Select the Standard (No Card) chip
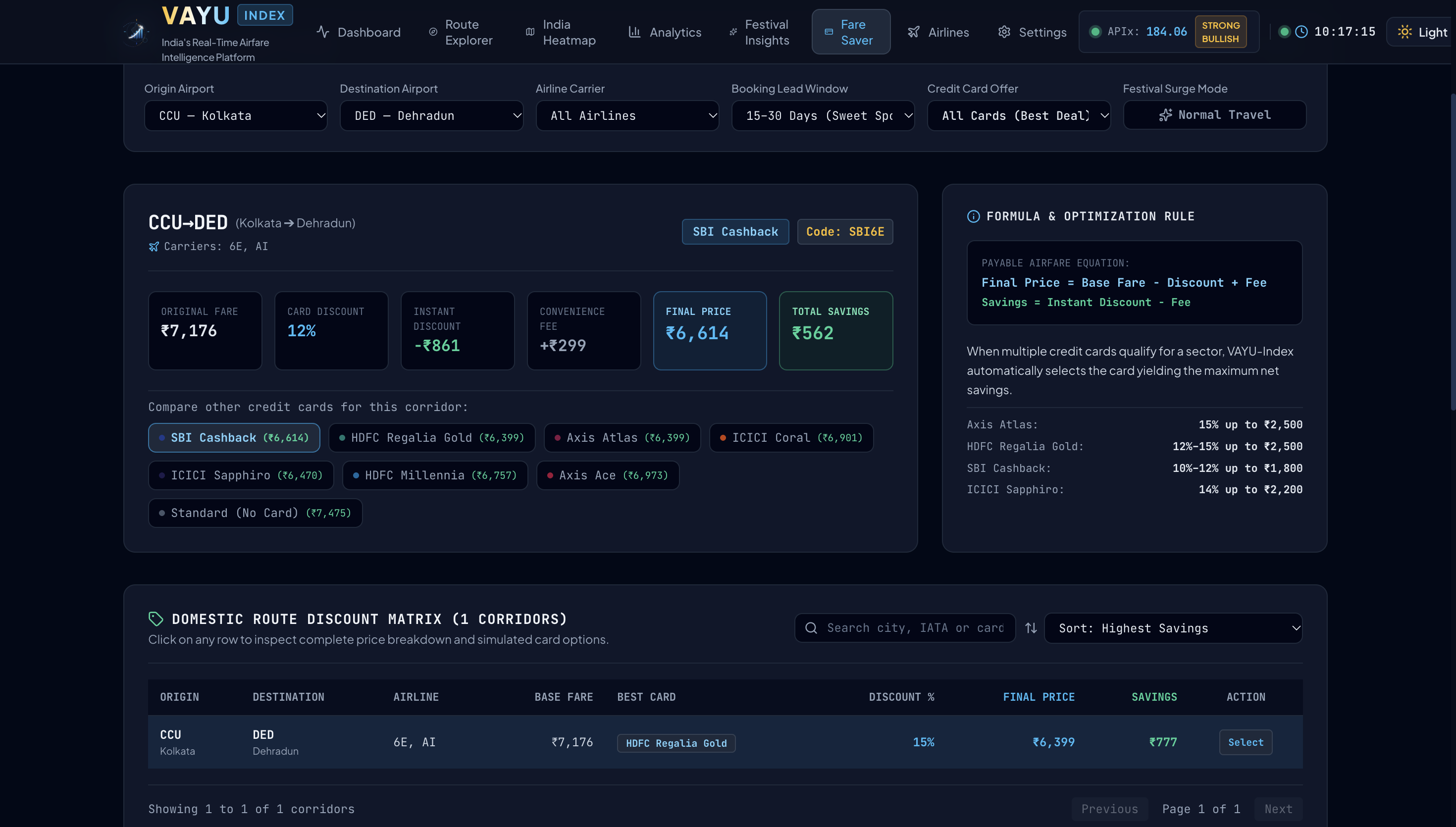The width and height of the screenshot is (1456, 827). (255, 513)
